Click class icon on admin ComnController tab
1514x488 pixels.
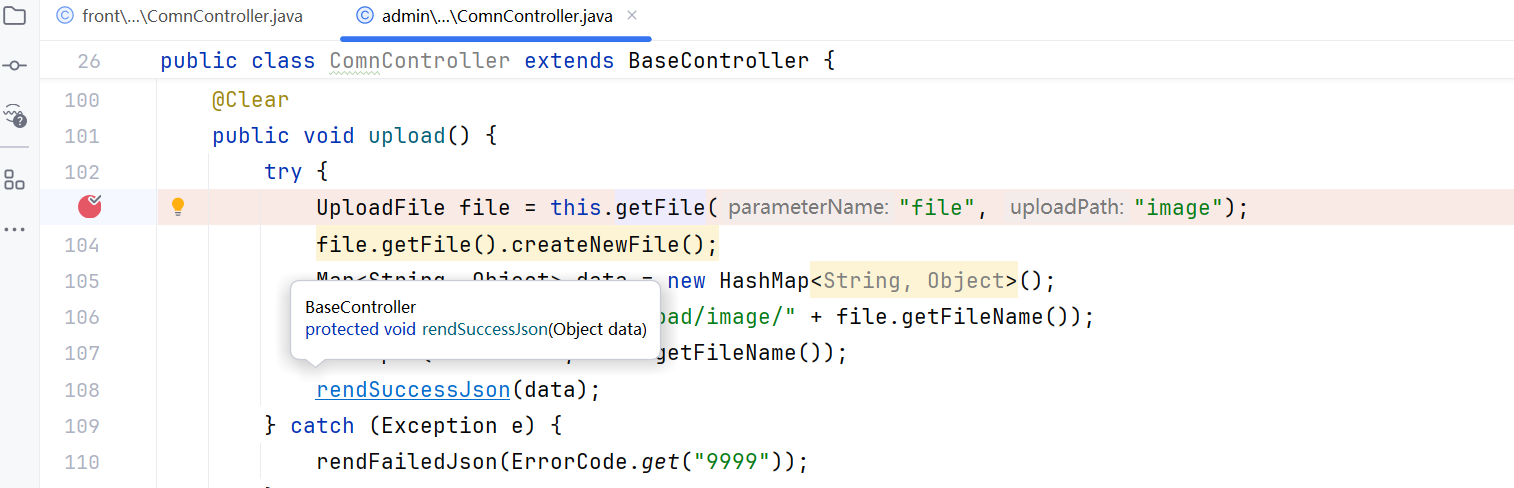coord(365,16)
